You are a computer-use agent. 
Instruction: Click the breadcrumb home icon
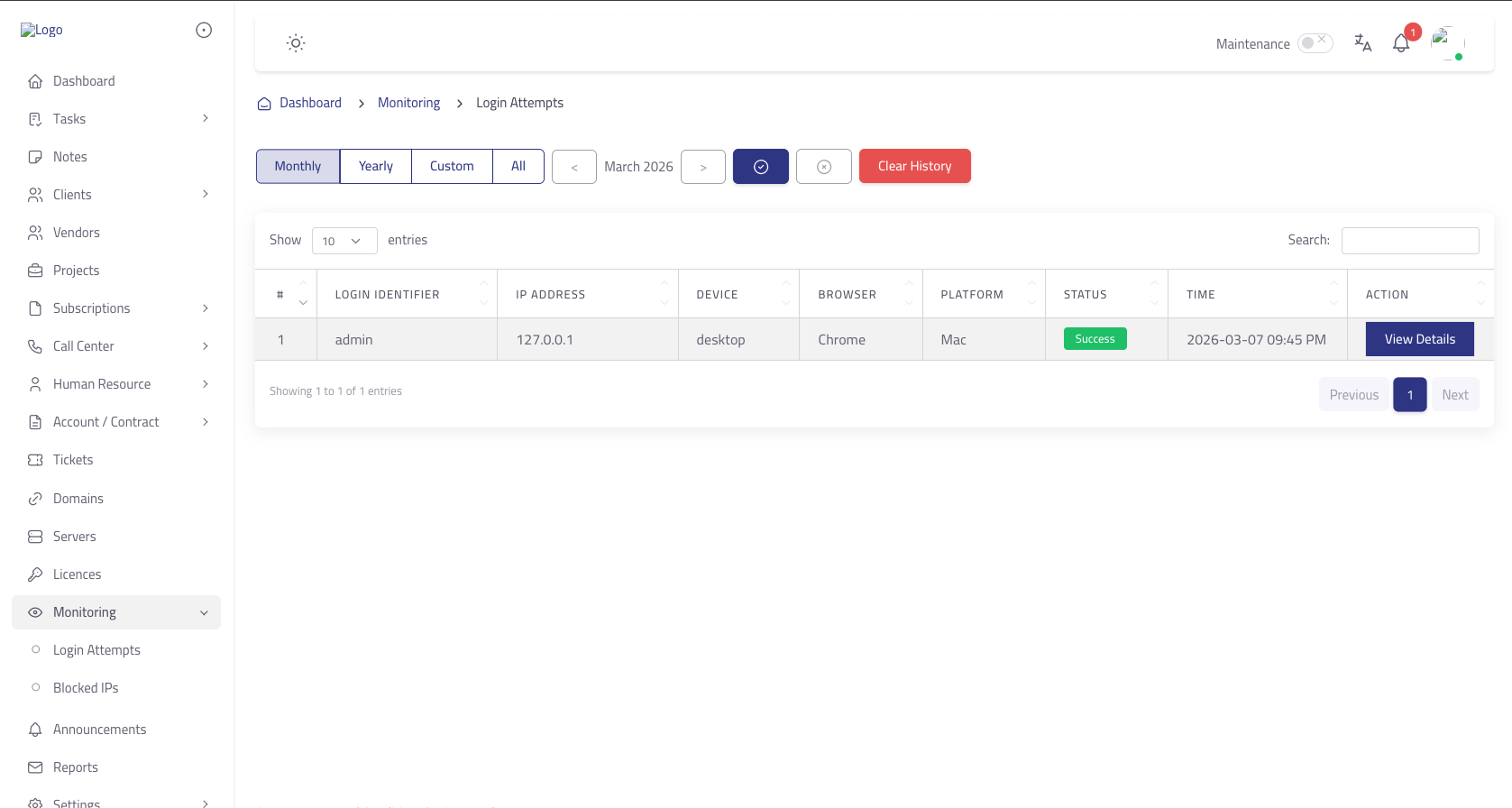tap(264, 104)
